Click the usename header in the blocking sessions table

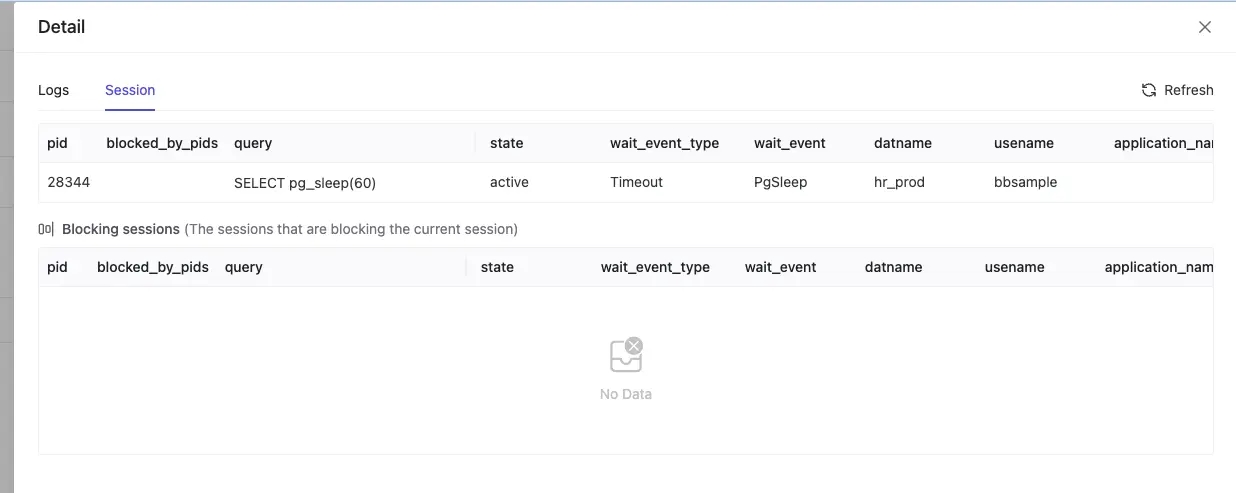[1015, 267]
